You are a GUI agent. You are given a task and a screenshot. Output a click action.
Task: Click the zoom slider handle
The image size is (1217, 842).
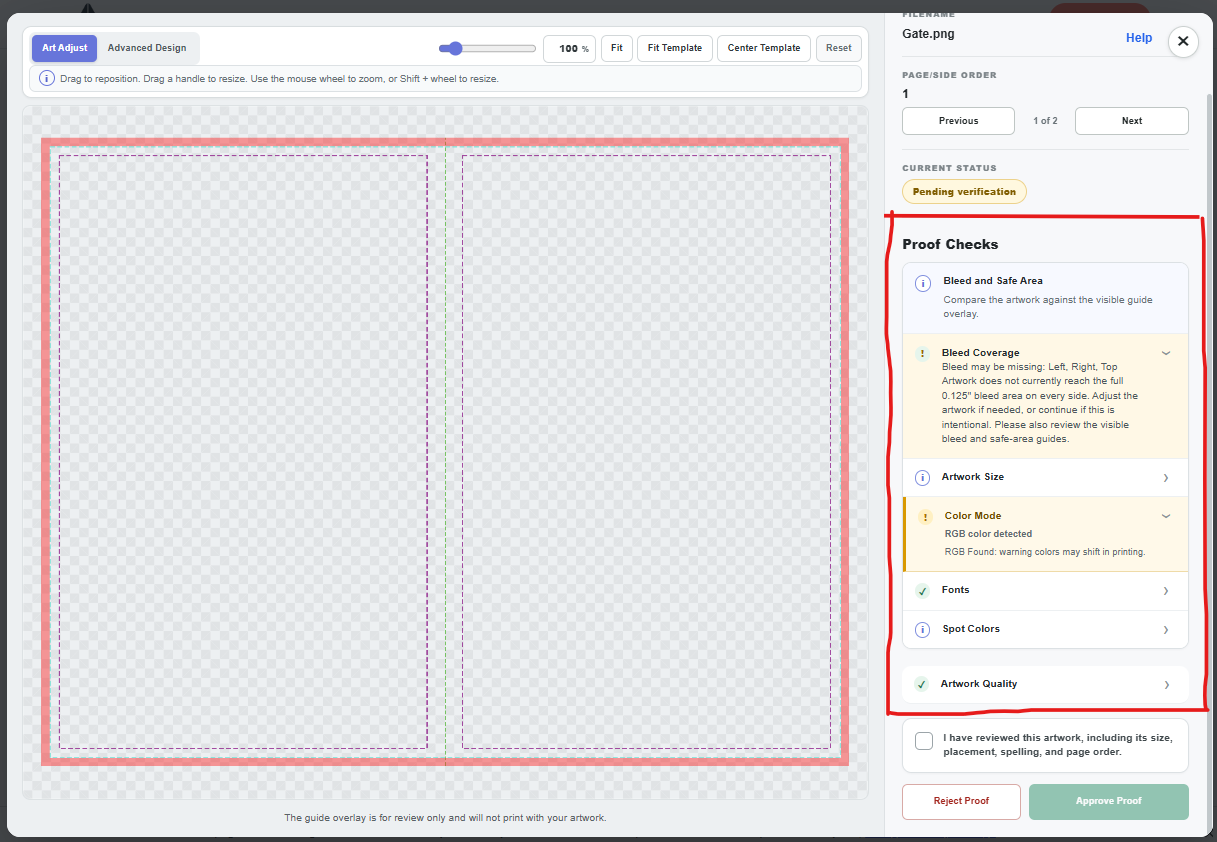[455, 48]
